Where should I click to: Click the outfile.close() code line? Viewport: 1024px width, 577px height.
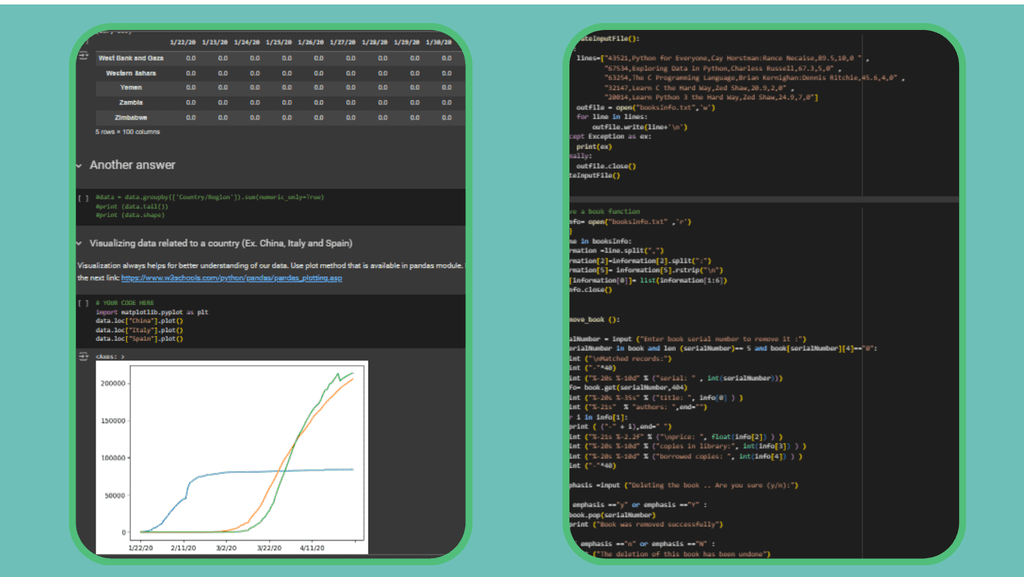coord(606,166)
